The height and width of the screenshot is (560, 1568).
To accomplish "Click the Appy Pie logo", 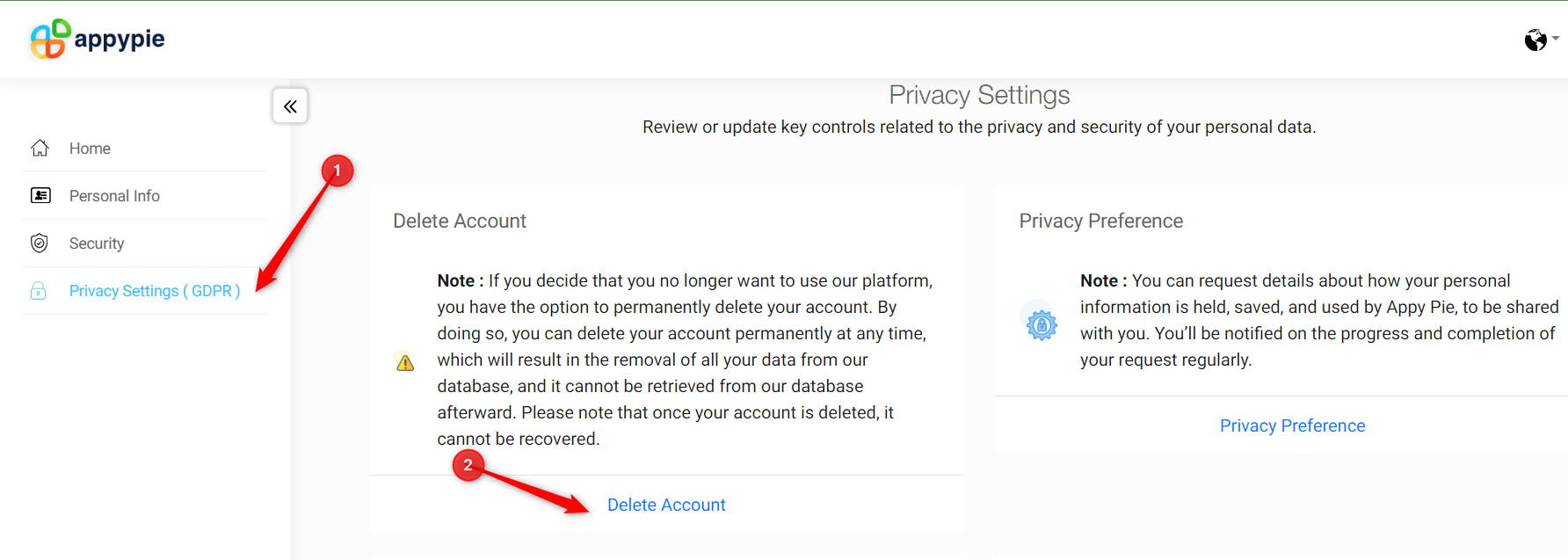I will pyautogui.click(x=96, y=39).
